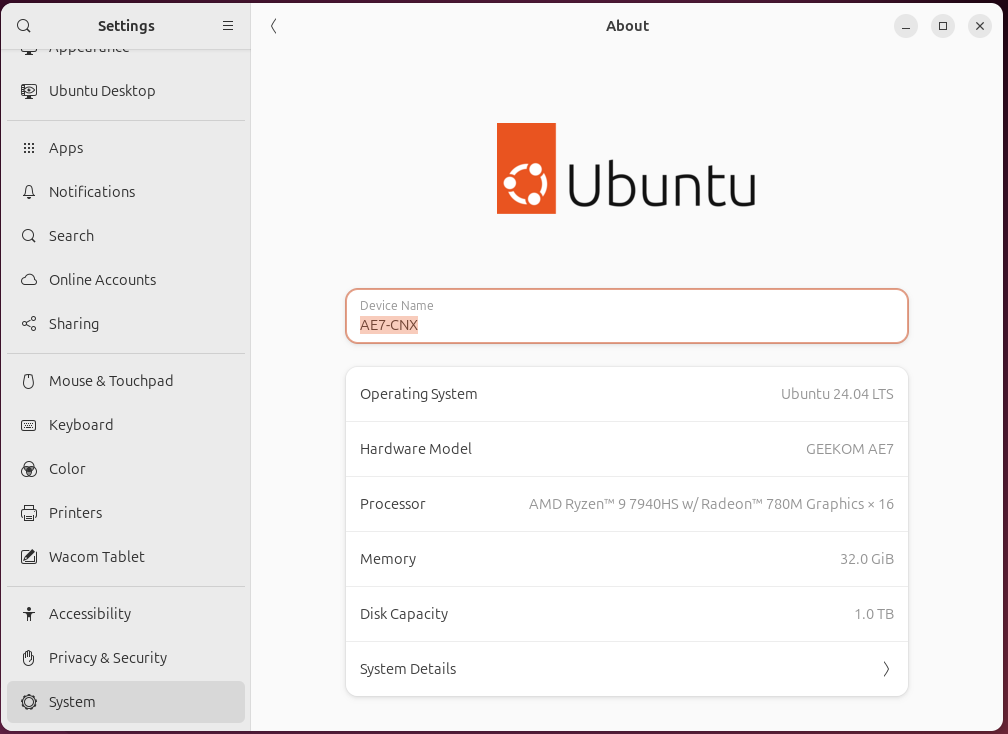1008x734 pixels.
Task: Click the Privacy & Security hand icon
Action: click(x=29, y=658)
